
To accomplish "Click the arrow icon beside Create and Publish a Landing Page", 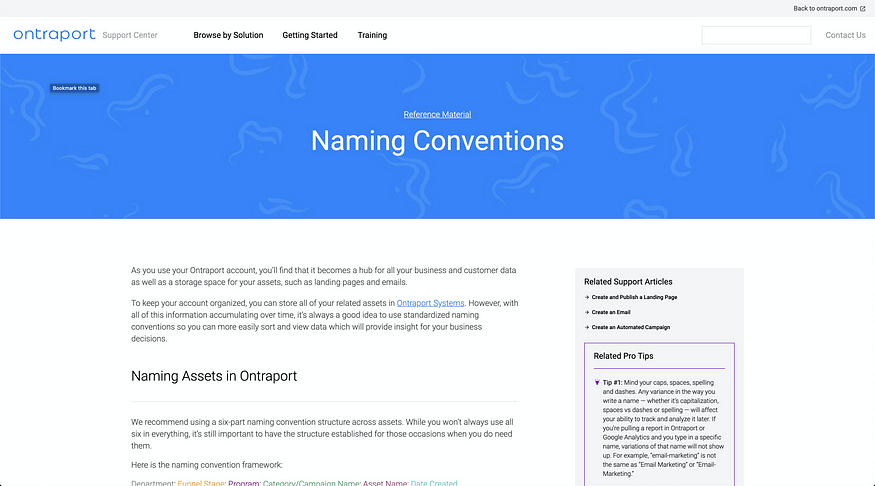I will click(586, 297).
